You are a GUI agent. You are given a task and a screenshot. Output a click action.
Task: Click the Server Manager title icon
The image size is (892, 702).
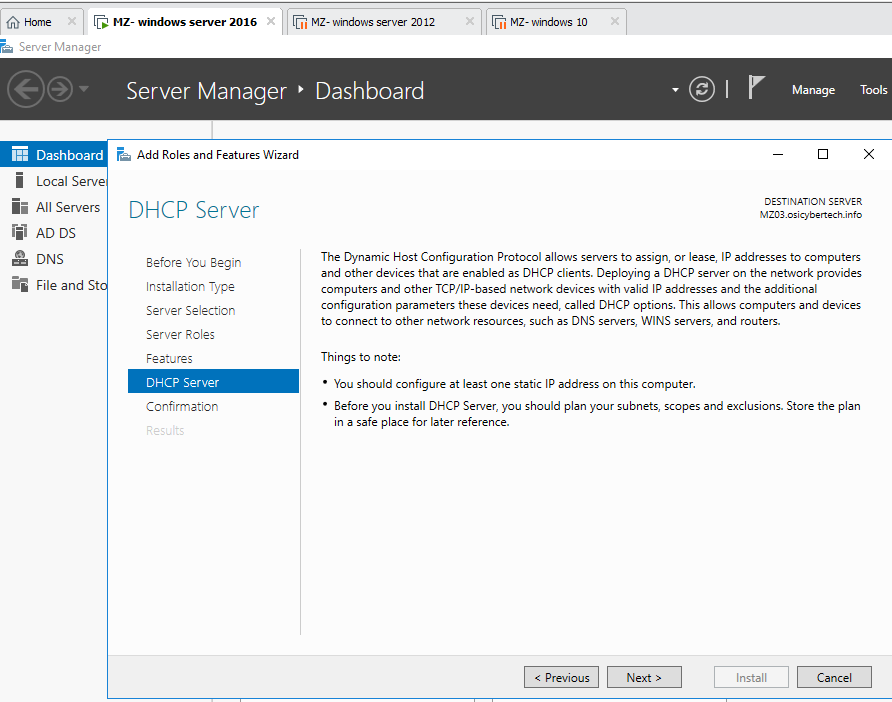click(x=7, y=47)
